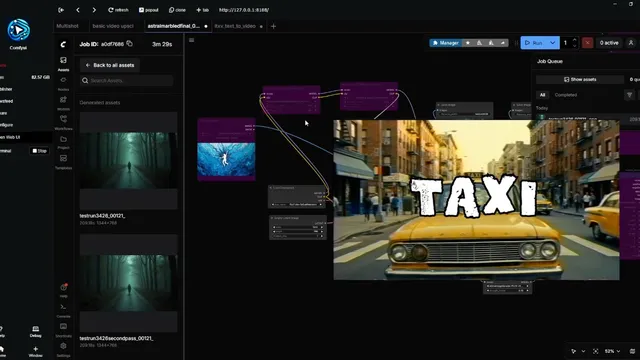
Task: Open the Templates sidebar panel
Action: 63,162
